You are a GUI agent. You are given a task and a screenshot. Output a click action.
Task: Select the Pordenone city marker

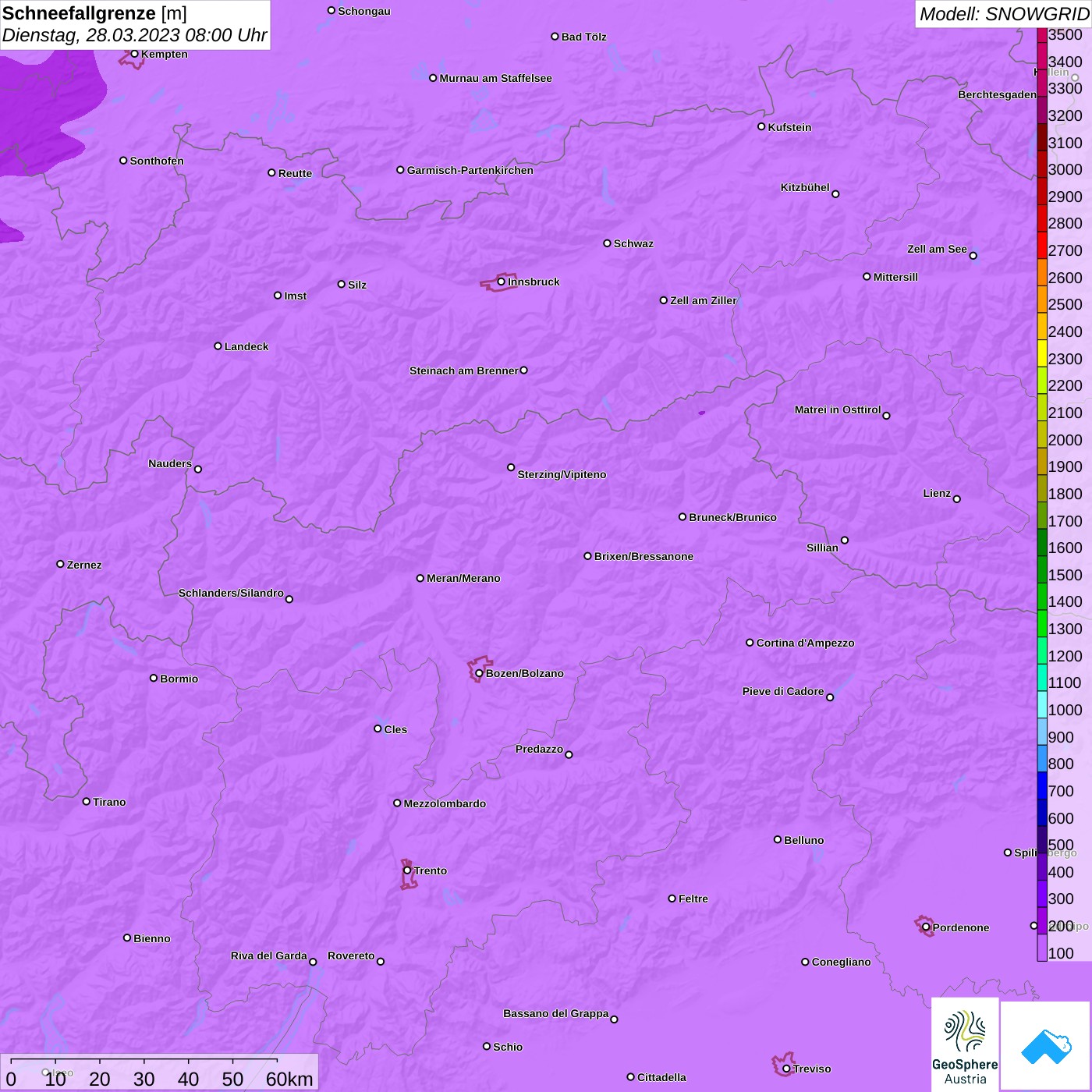coord(926,927)
